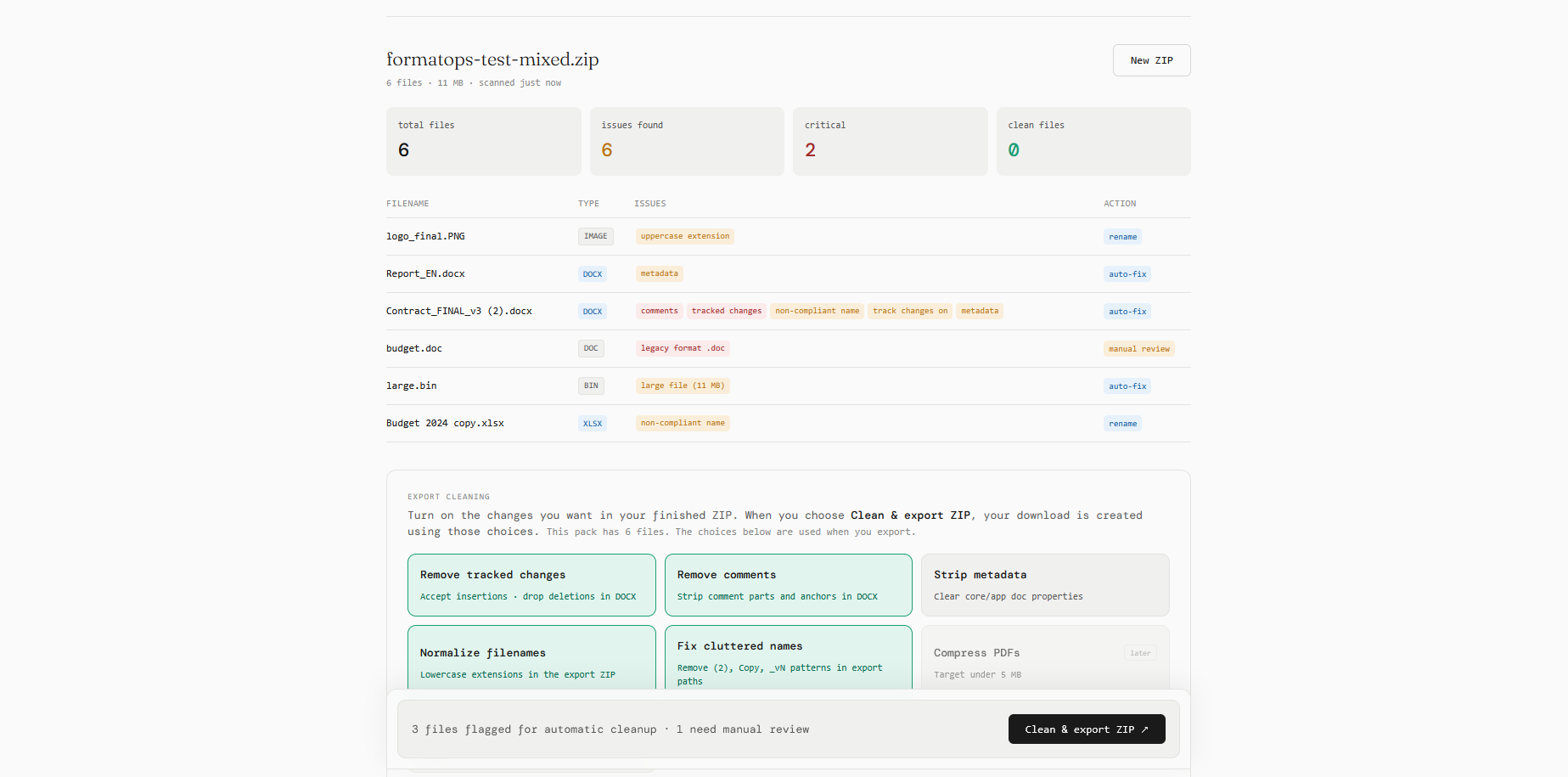Toggle the Remove tracked changes cleaning option
This screenshot has height=777, width=1568.
click(x=531, y=584)
